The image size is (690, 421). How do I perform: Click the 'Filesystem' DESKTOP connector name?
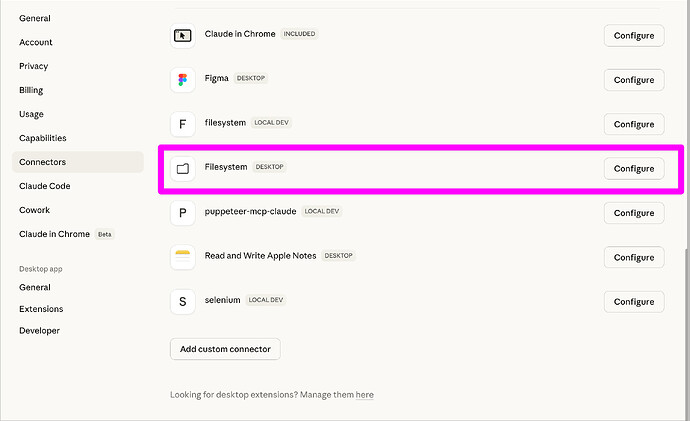click(x=226, y=167)
